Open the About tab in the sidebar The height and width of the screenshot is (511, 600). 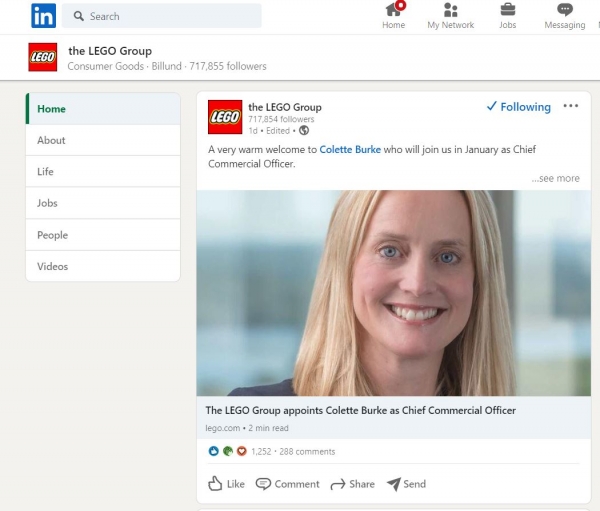103,140
